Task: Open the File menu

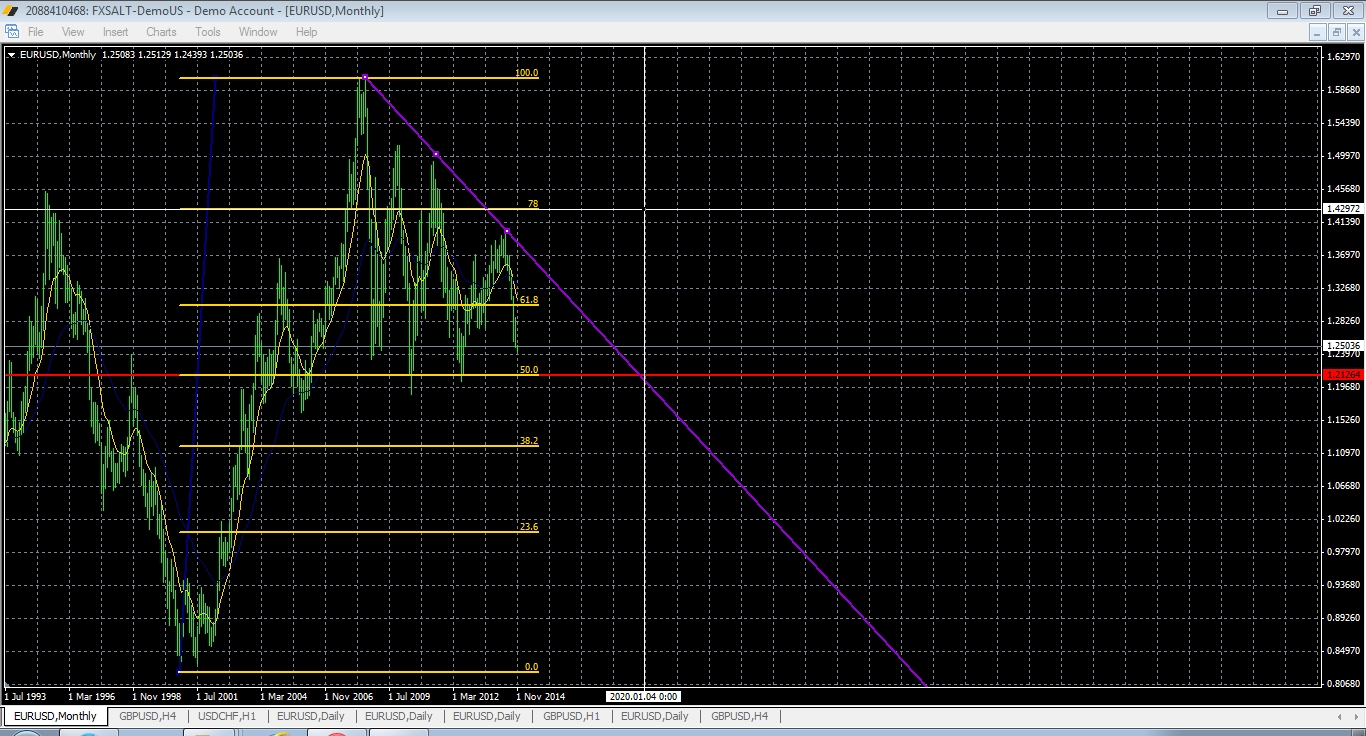Action: 35,31
